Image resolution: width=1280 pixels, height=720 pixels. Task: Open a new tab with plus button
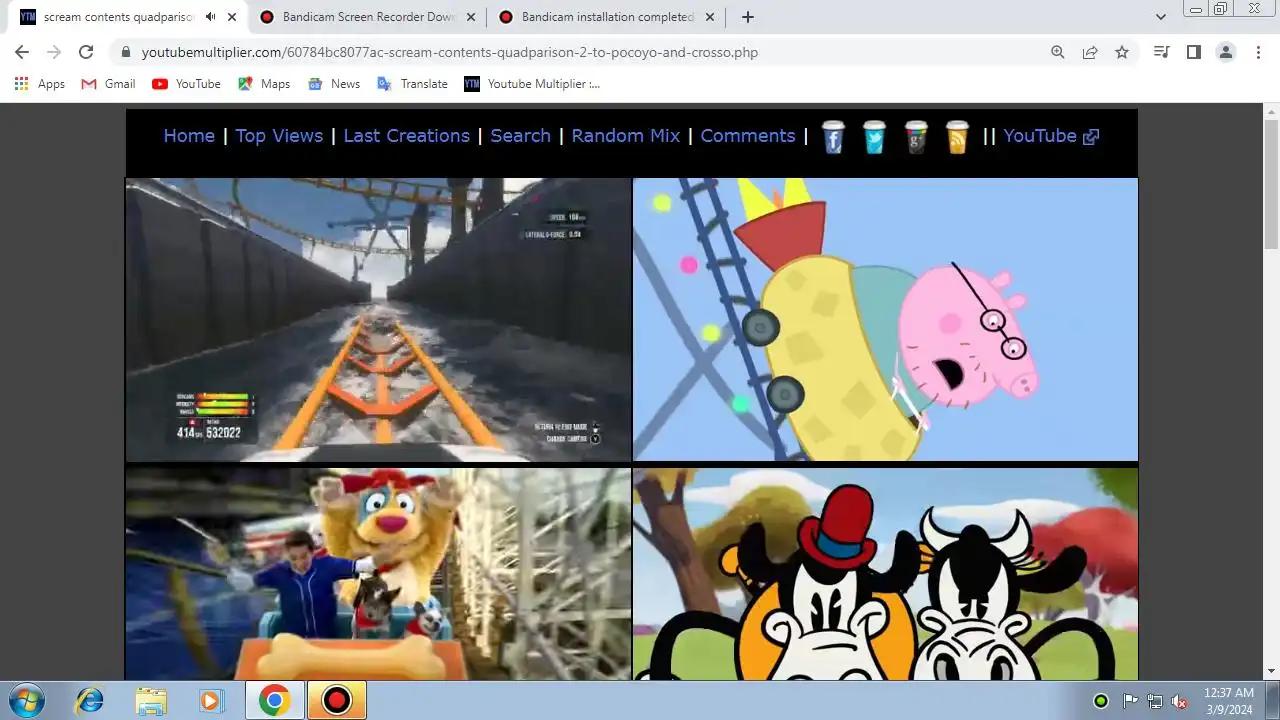(x=747, y=17)
